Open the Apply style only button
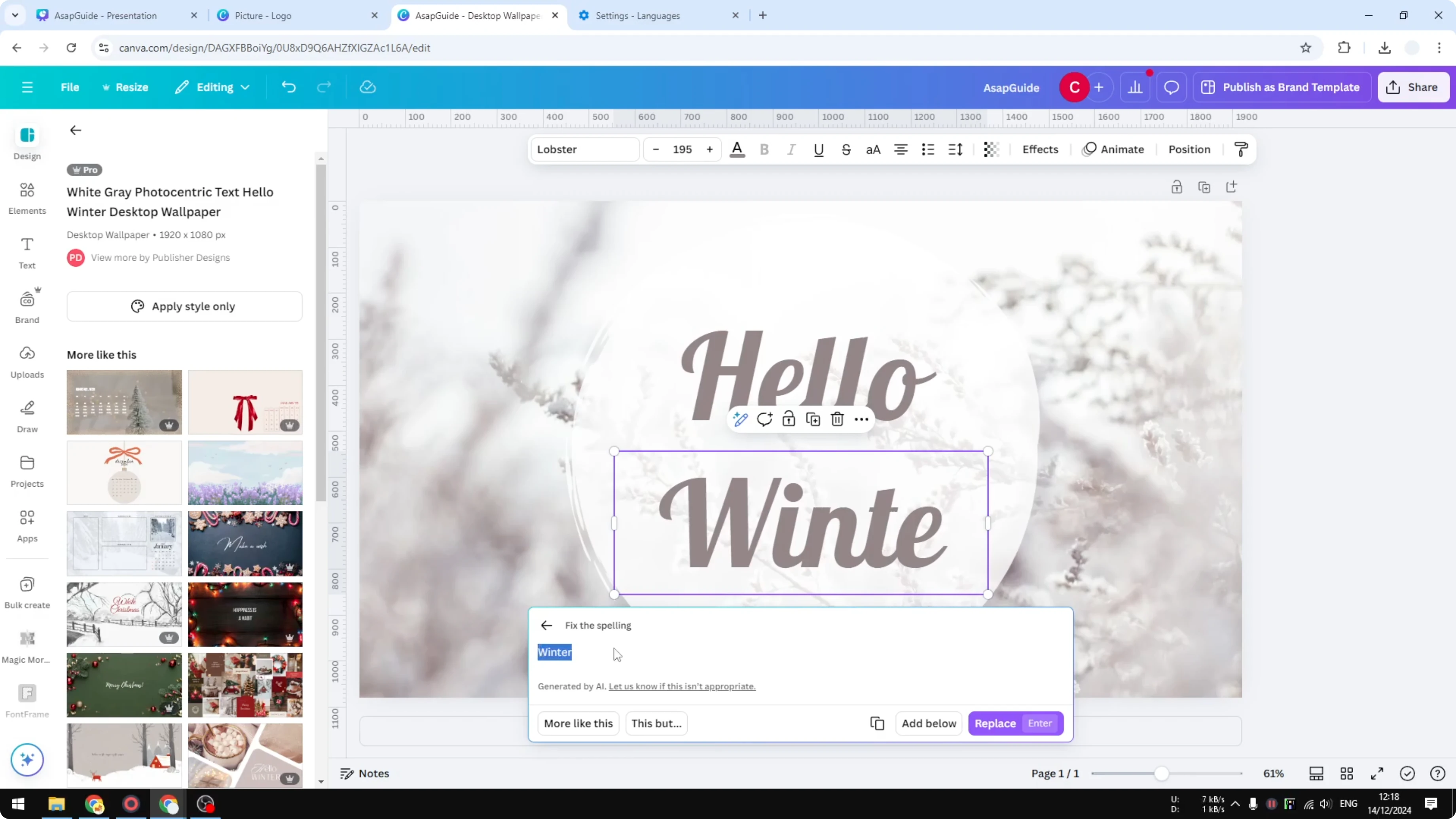Viewport: 1456px width, 819px height. [x=184, y=306]
